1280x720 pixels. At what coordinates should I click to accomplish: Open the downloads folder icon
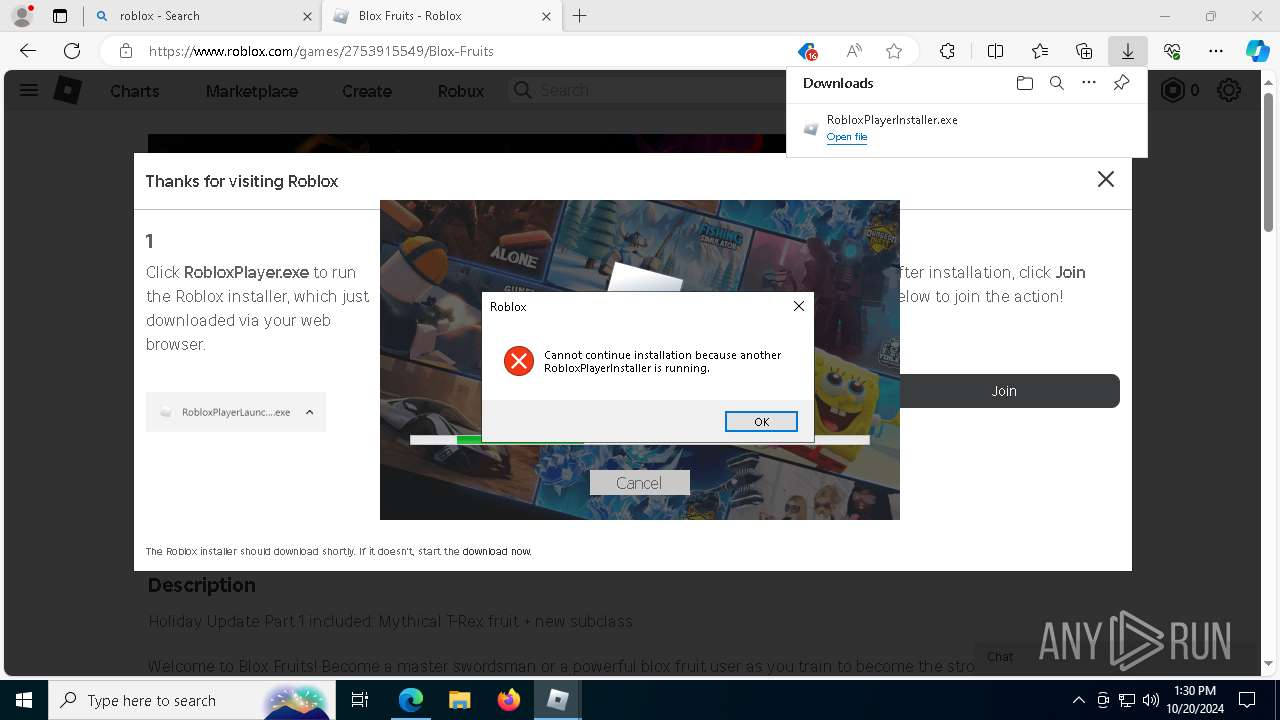pos(1024,83)
